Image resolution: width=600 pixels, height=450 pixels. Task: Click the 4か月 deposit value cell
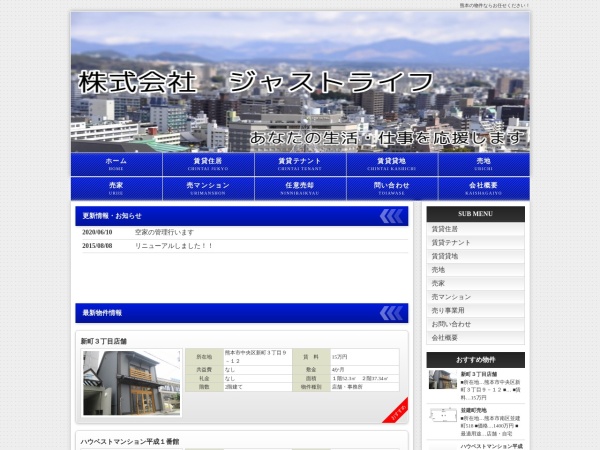pos(365,370)
